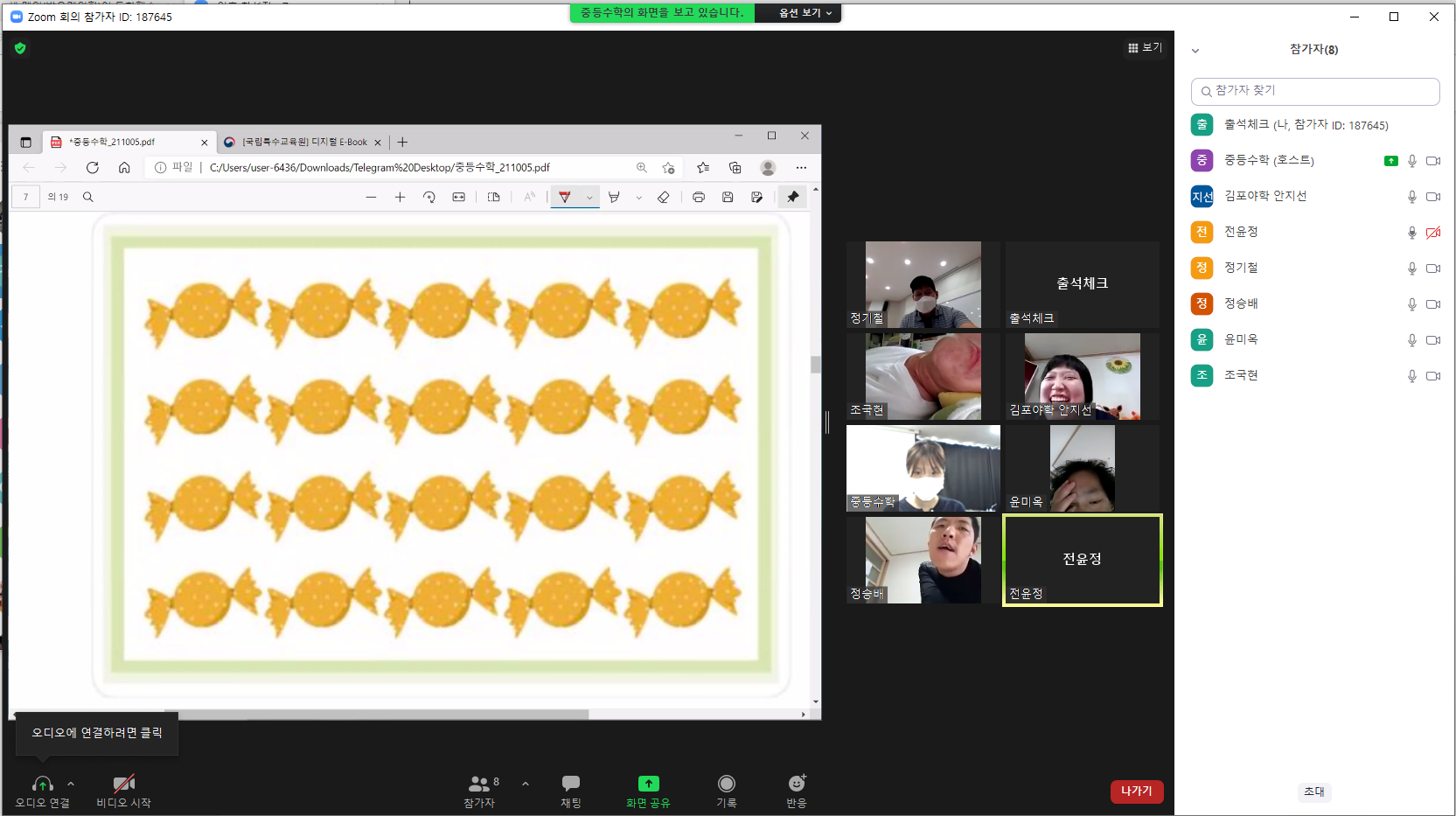Viewport: 1456px width, 816px height.
Task: Select the 윤미옥 video thumbnail
Action: click(1083, 468)
